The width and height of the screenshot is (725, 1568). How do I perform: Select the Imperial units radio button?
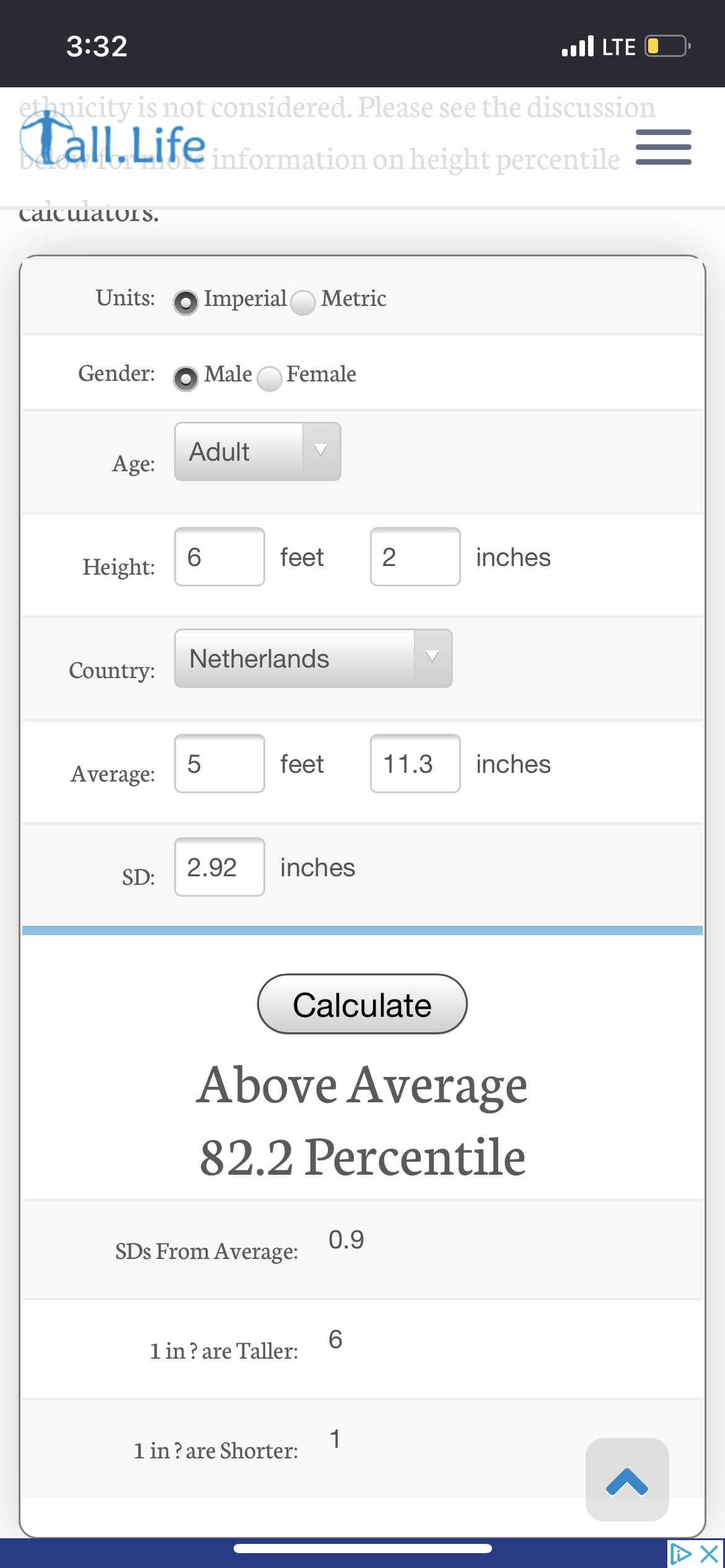pos(185,302)
